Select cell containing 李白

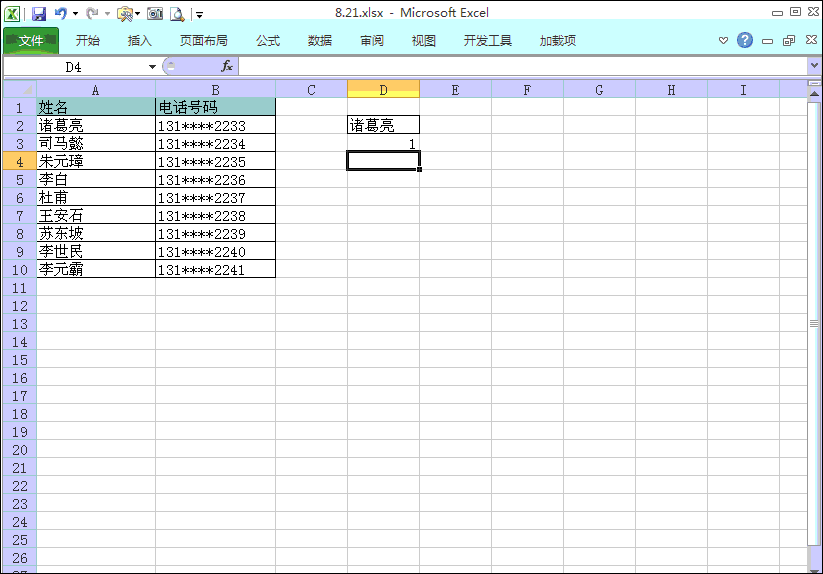pos(96,179)
